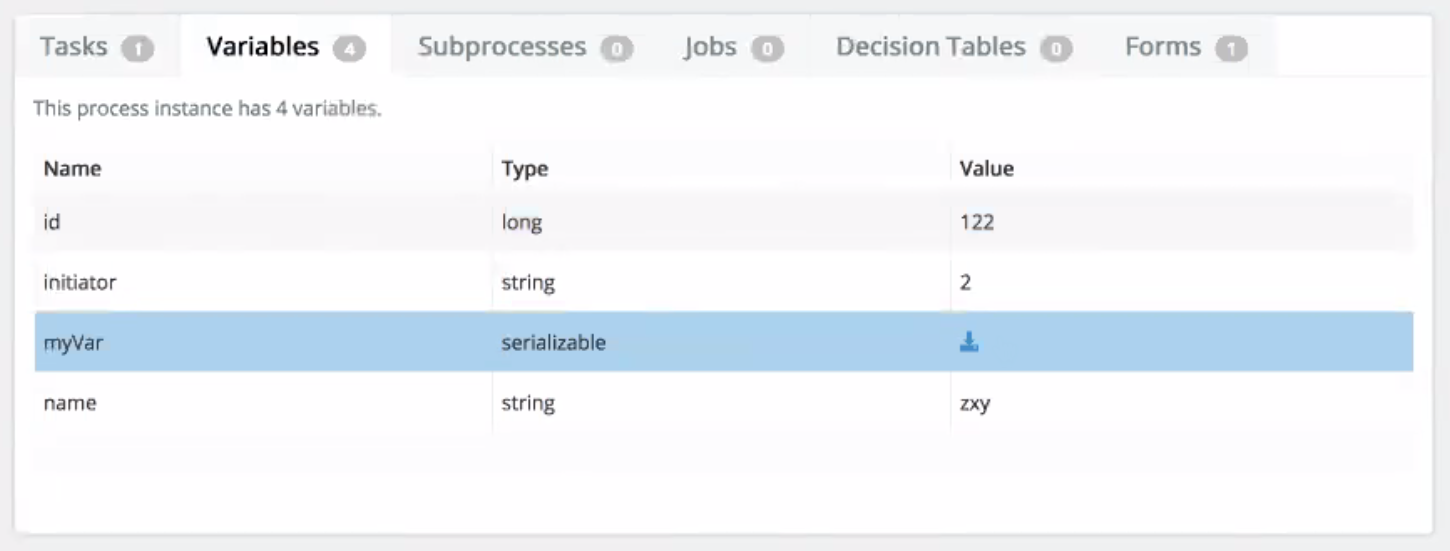Screen dimensions: 1450x551
Task: Click the Type column header
Action: (x=525, y=169)
